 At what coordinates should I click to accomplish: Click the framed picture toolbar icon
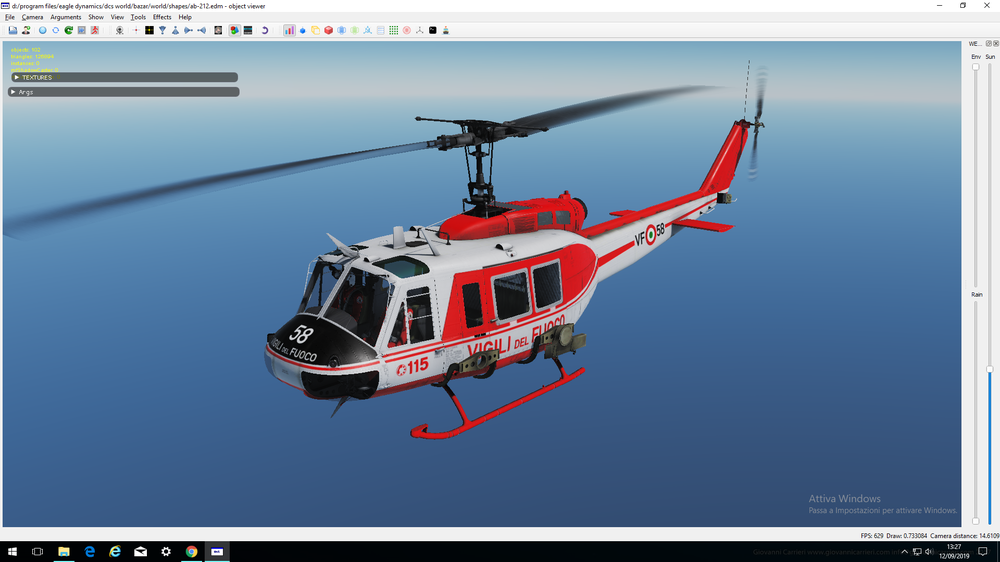click(82, 30)
